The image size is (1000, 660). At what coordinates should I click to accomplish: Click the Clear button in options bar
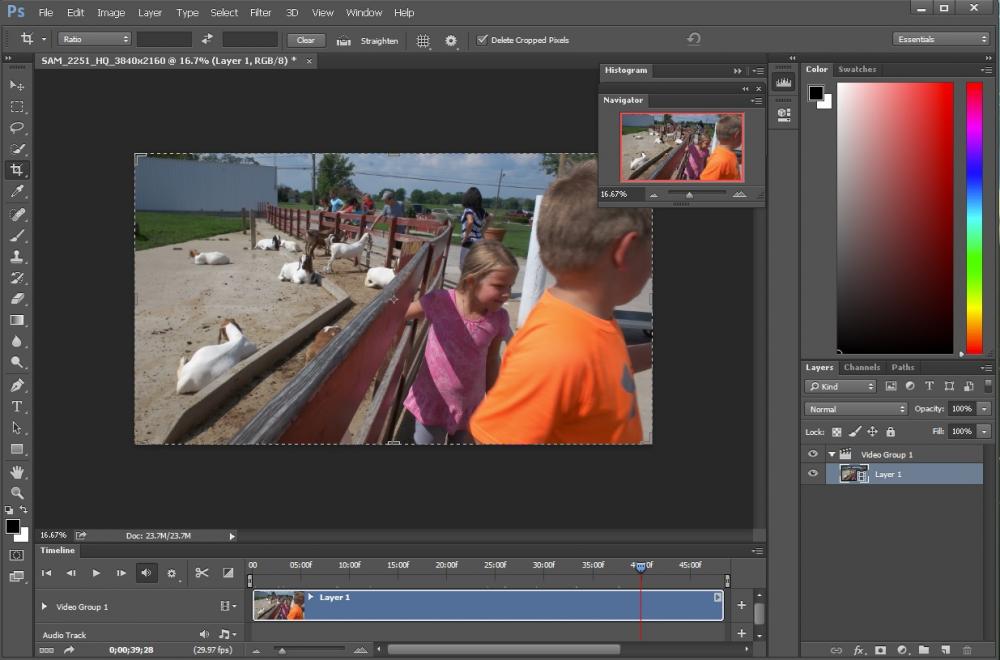(x=306, y=40)
